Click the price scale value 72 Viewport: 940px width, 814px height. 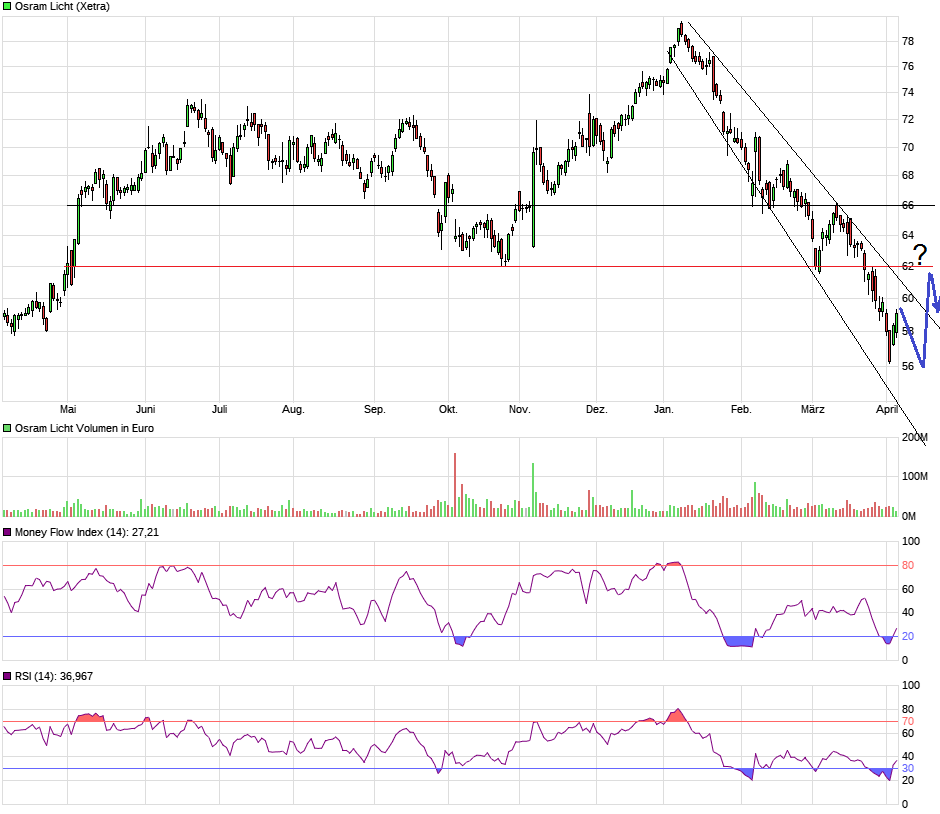tap(908, 119)
